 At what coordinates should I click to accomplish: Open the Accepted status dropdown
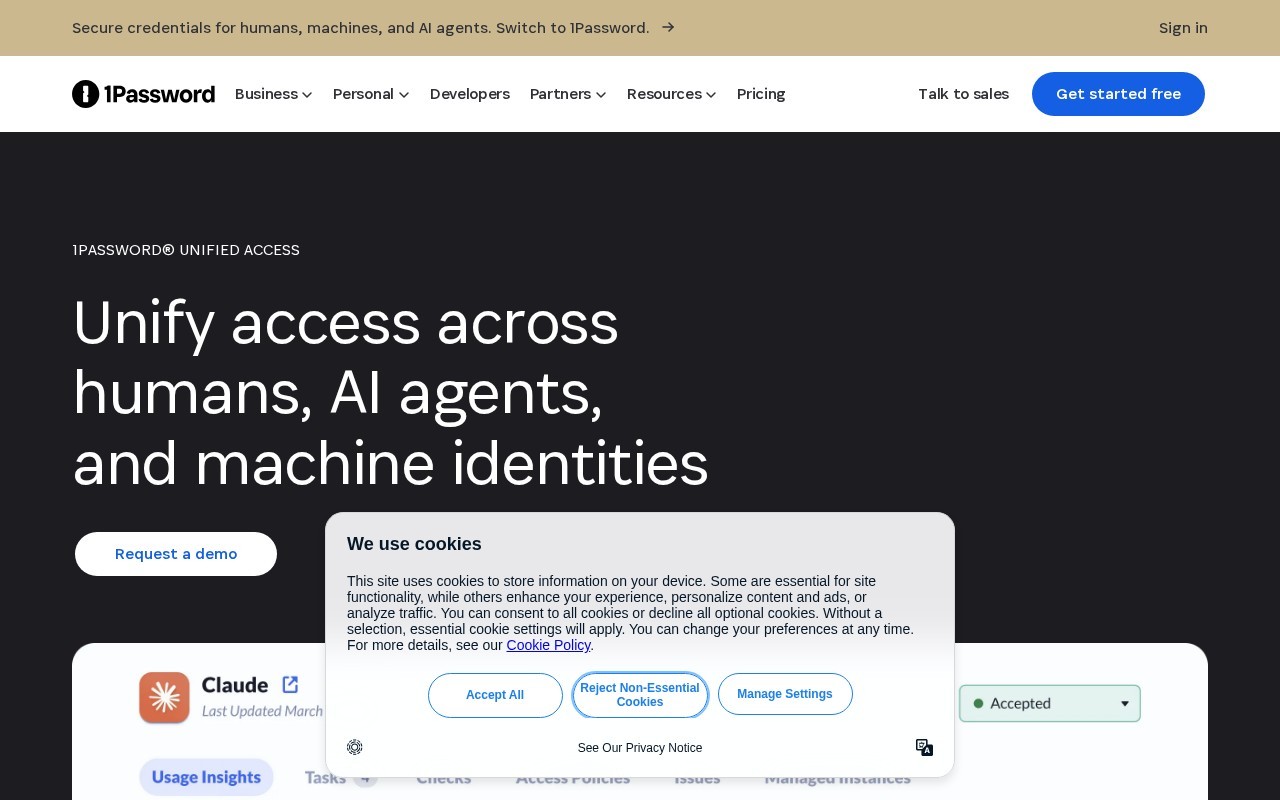[x=1049, y=703]
